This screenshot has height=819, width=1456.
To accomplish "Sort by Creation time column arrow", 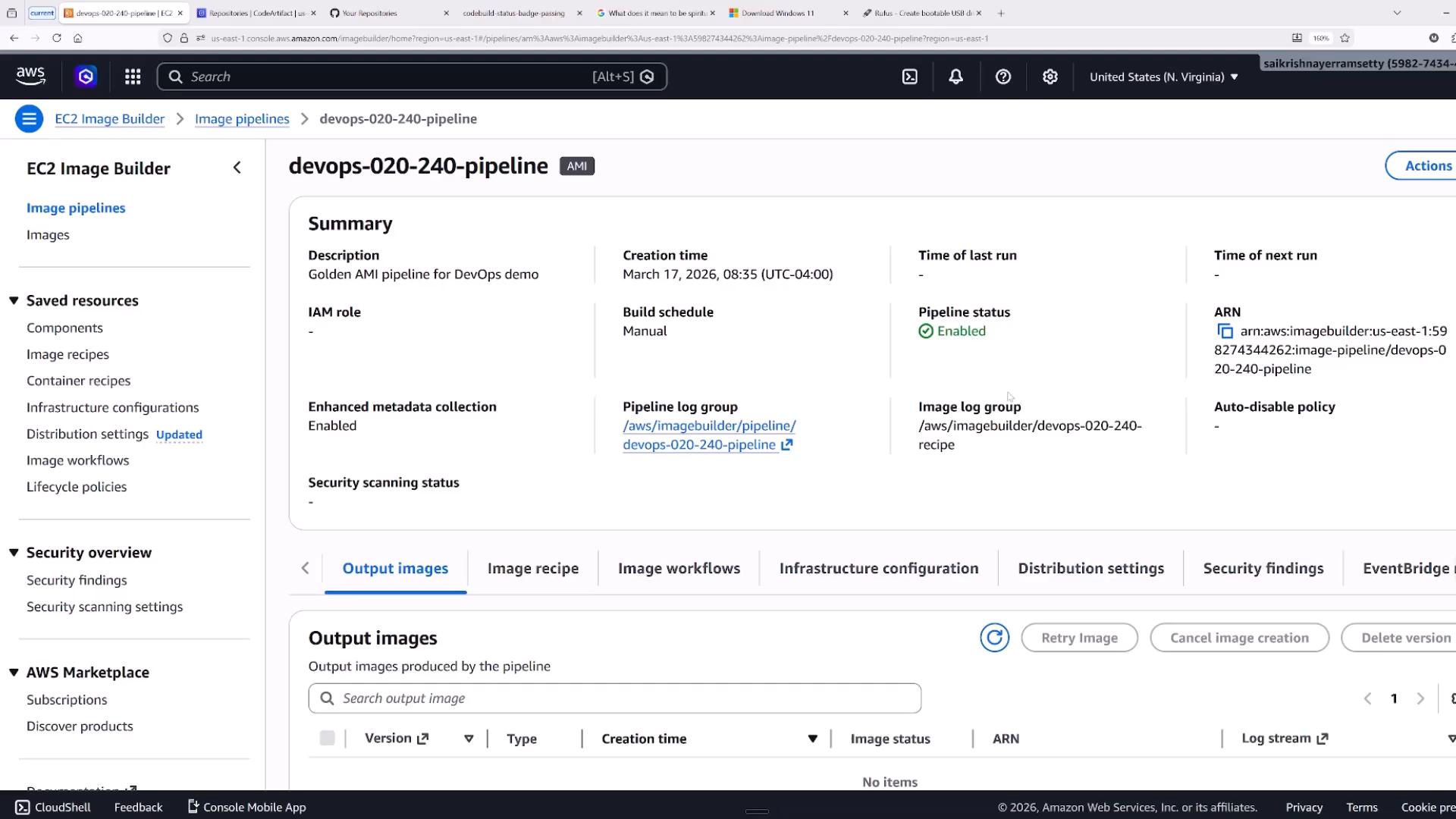I will (812, 739).
